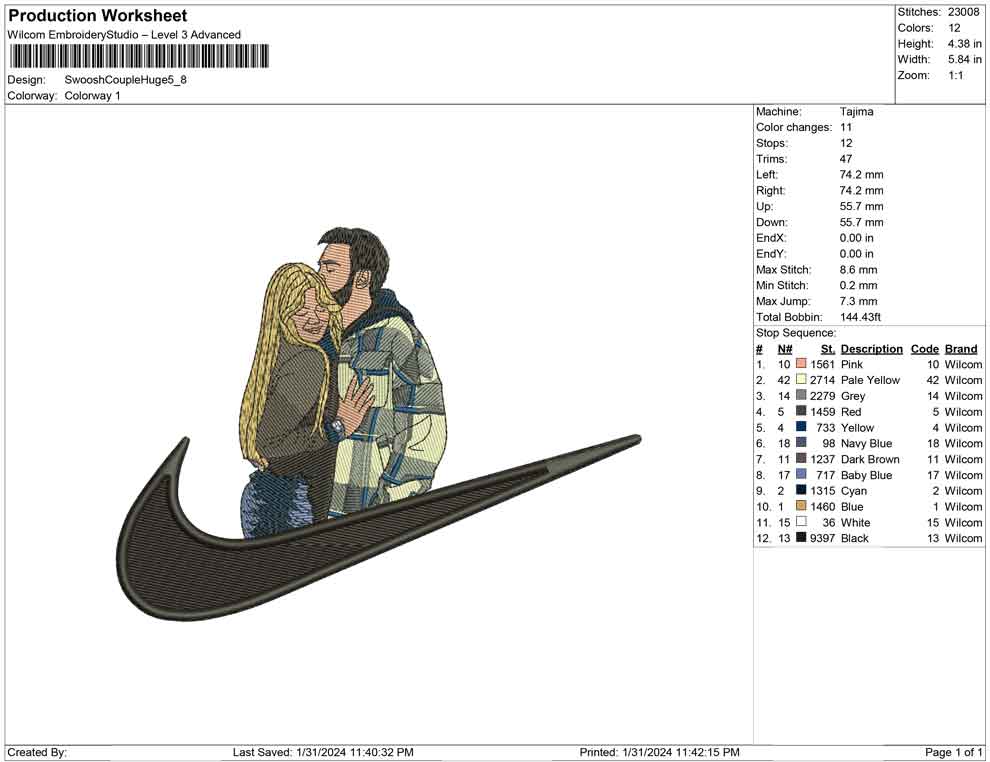Screen dimensions: 990x762
Task: Click the White color swatch in stop 11
Action: [801, 521]
